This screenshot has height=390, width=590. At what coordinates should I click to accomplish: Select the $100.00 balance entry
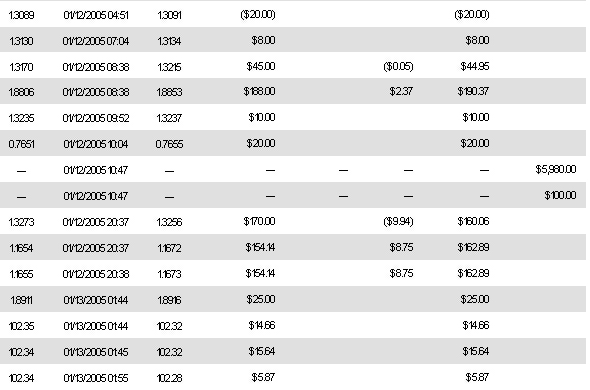pos(560,195)
